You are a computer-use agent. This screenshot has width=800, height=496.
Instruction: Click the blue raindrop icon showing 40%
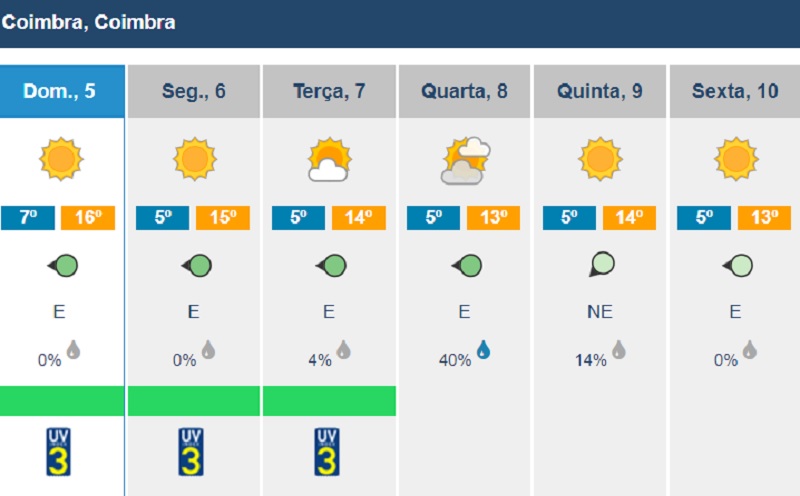click(483, 350)
